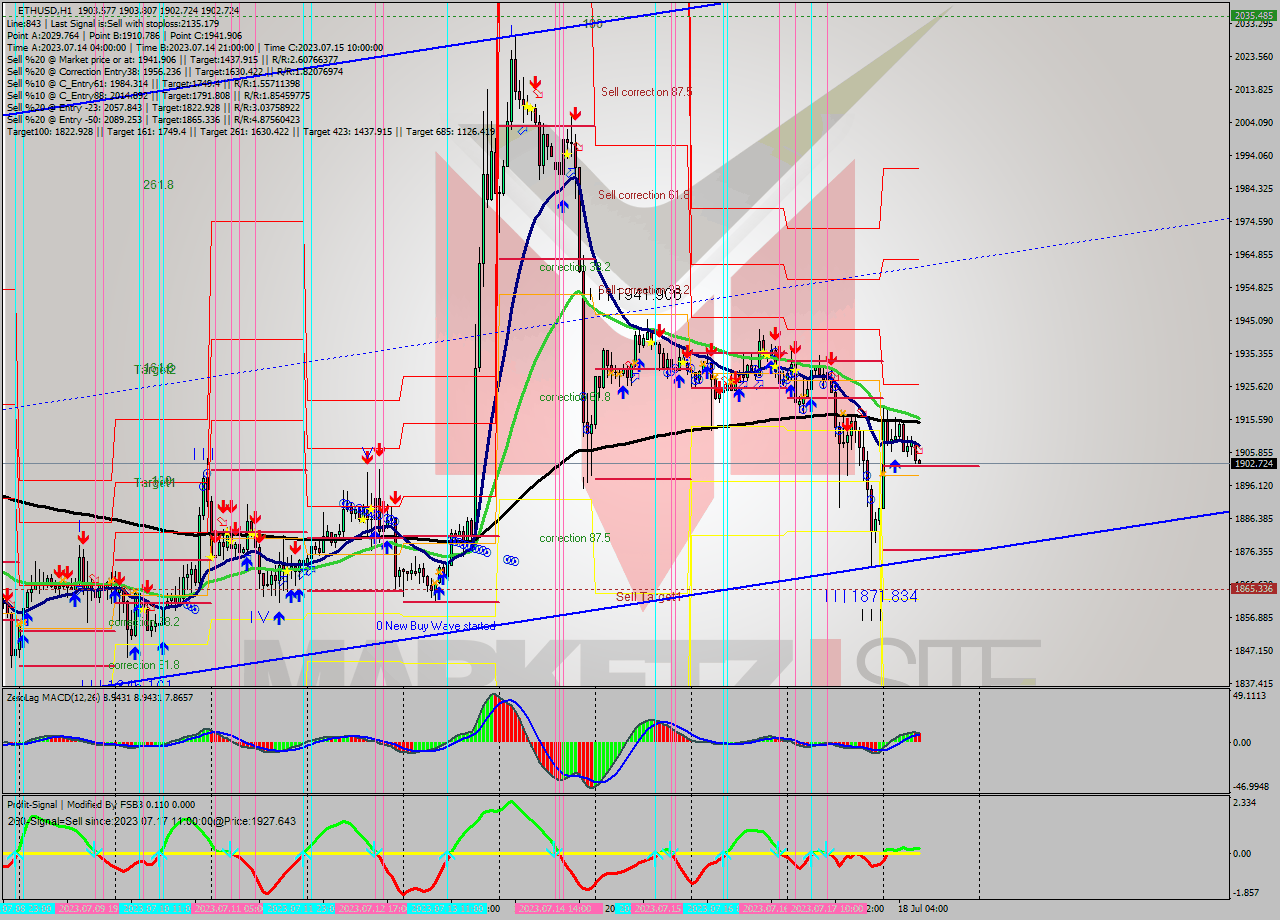Select the blue buy arrow near the 1871.834 low

tap(895, 466)
